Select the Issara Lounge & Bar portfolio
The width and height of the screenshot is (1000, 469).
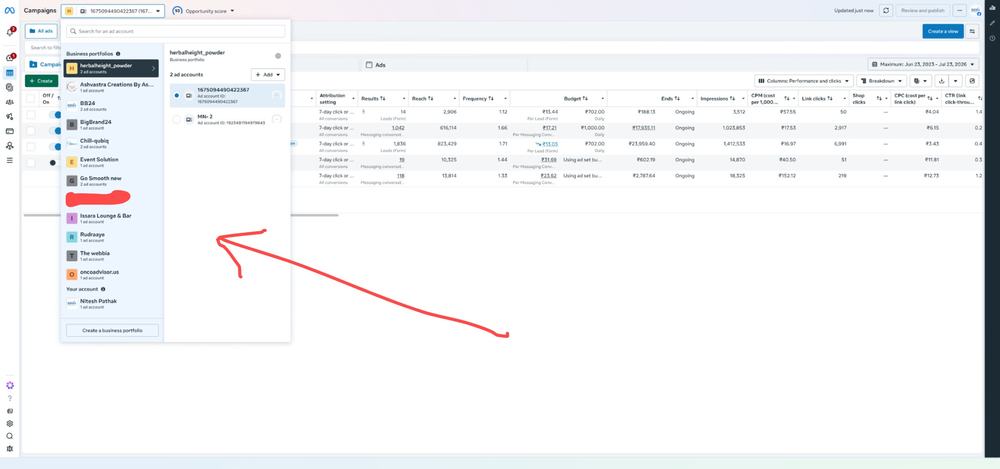coord(112,218)
